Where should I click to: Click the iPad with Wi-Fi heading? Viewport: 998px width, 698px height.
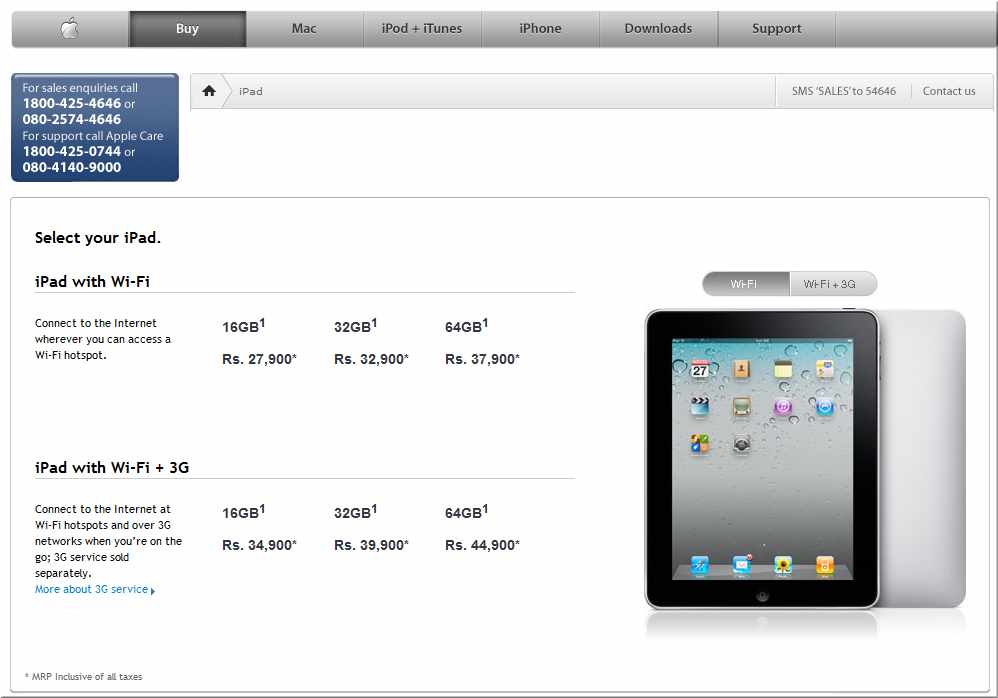[92, 281]
